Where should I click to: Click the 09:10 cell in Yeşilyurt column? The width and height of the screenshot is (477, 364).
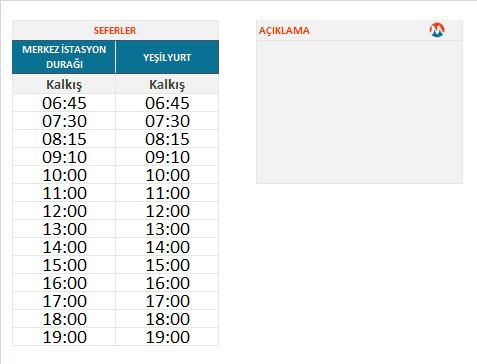click(167, 157)
